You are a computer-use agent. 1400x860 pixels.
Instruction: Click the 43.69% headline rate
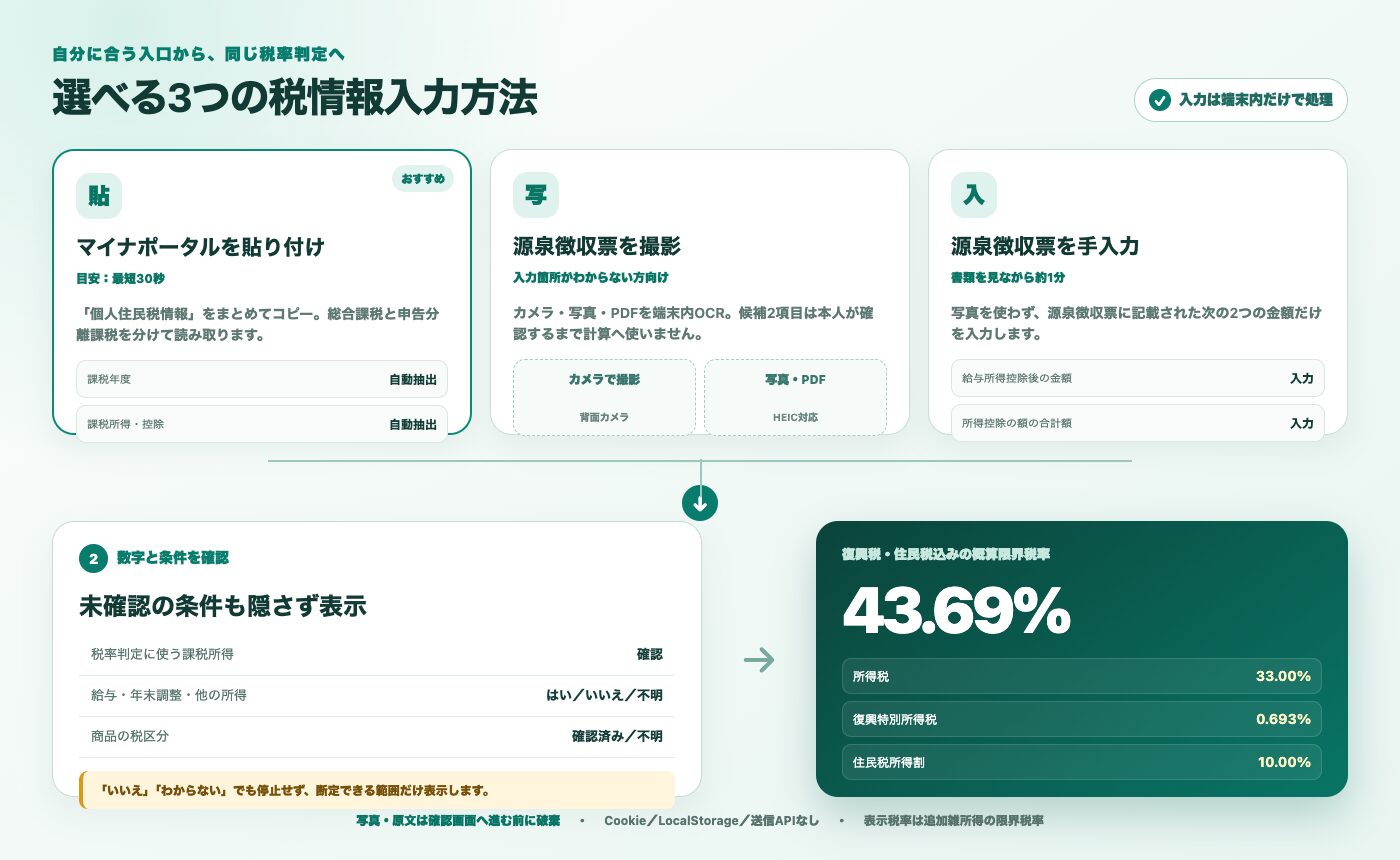coord(956,611)
